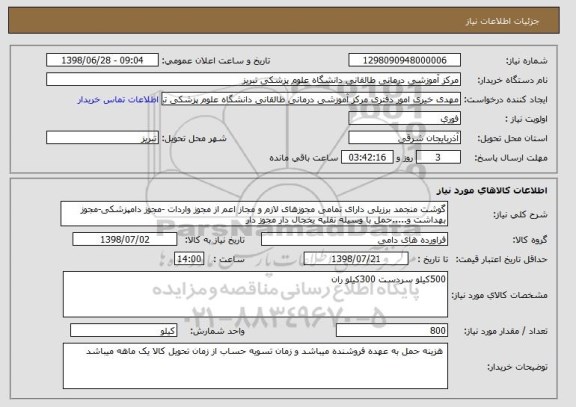This screenshot has height=407, width=576.
Task: Click the استان محل تحویل field آذربایجان شرقی
Action: (404, 138)
